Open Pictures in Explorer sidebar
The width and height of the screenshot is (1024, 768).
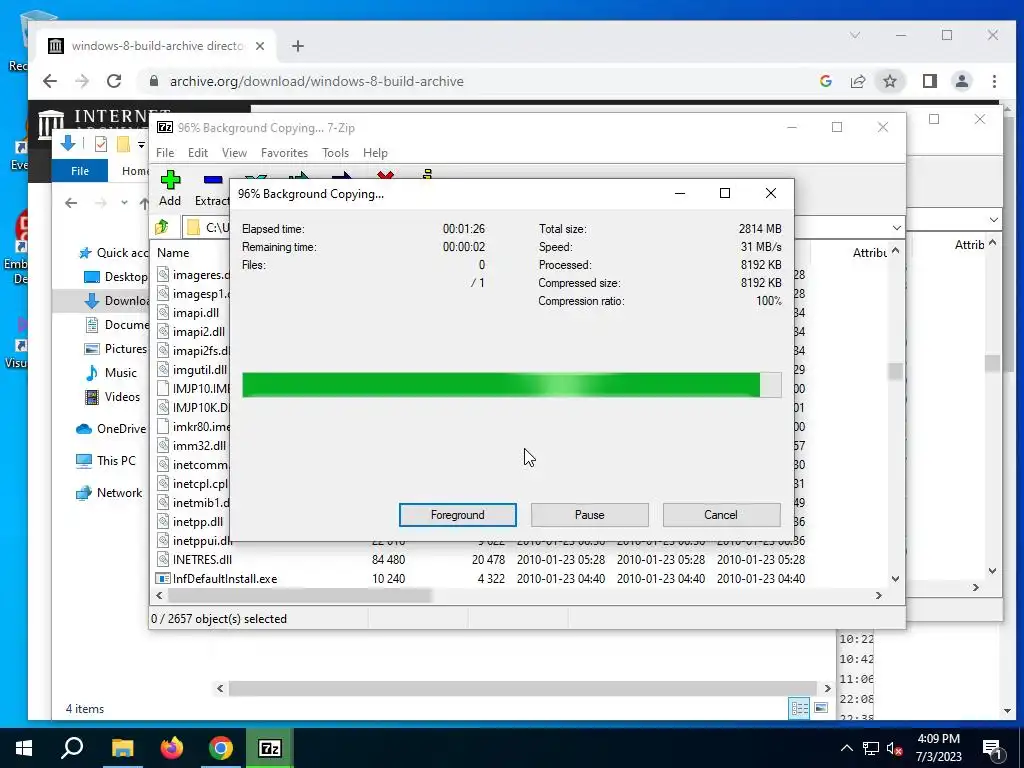(116, 349)
